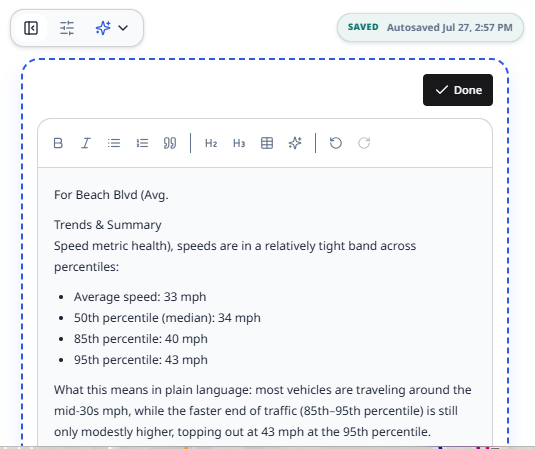The width and height of the screenshot is (535, 449).
Task: Insert a bulleted list
Action: 114,143
